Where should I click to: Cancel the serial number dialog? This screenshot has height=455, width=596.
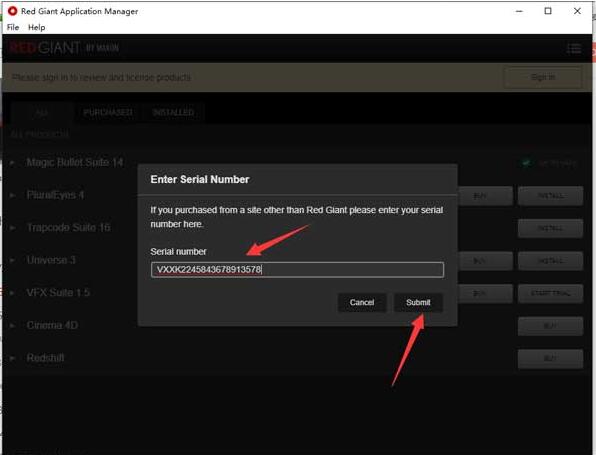(362, 303)
